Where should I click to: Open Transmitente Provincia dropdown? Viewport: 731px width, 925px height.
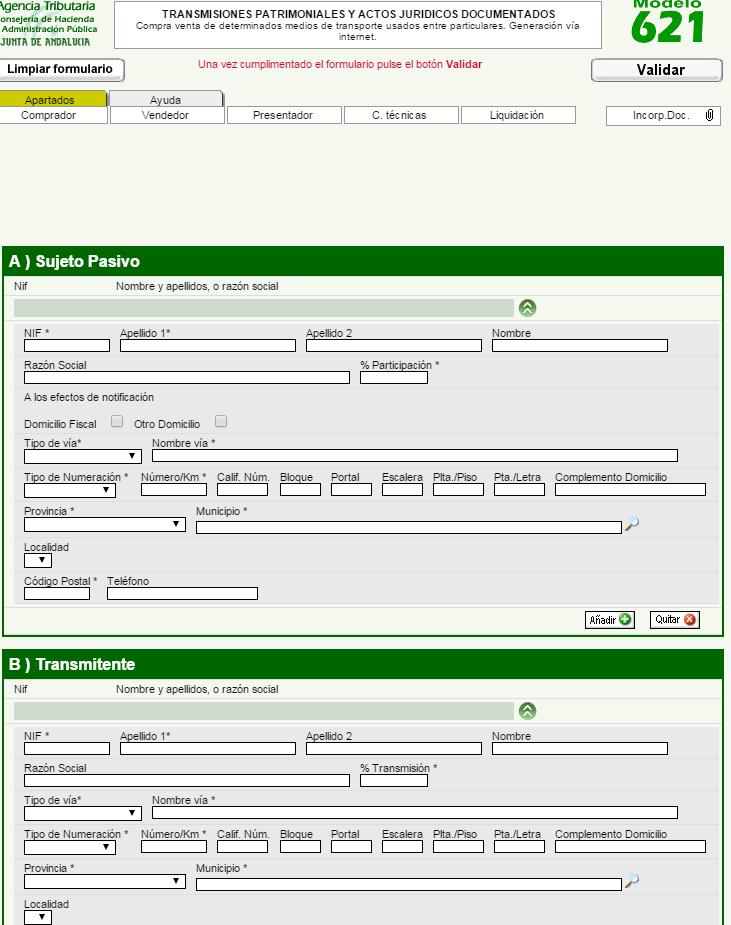click(x=105, y=881)
